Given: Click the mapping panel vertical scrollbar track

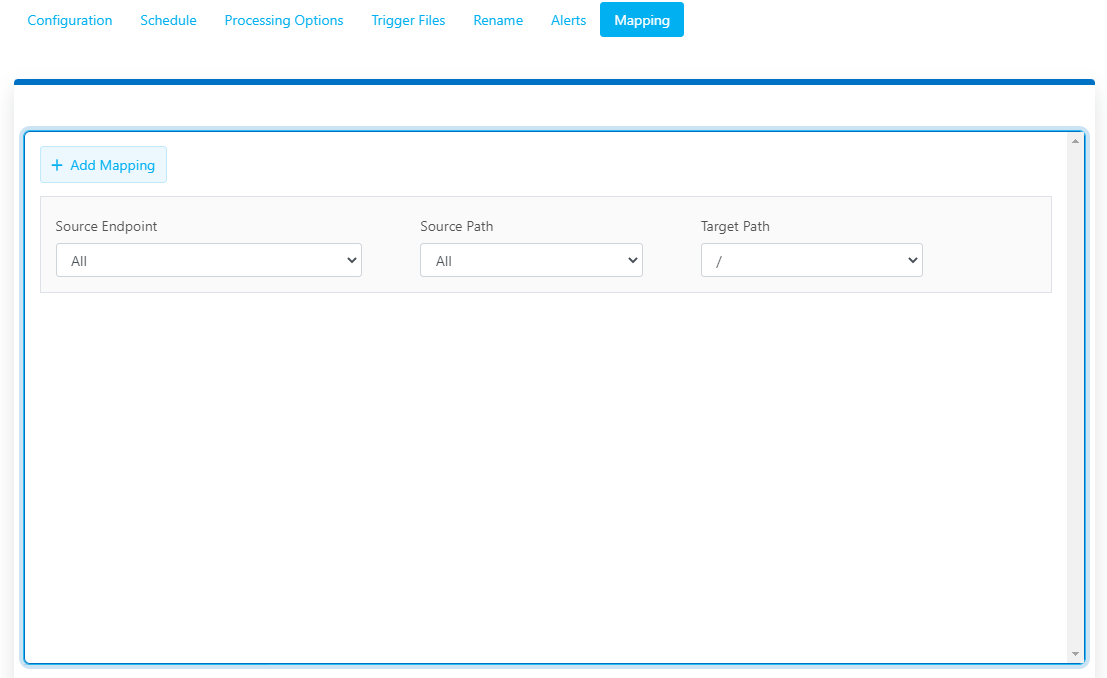Looking at the screenshot, I should coord(1075,400).
